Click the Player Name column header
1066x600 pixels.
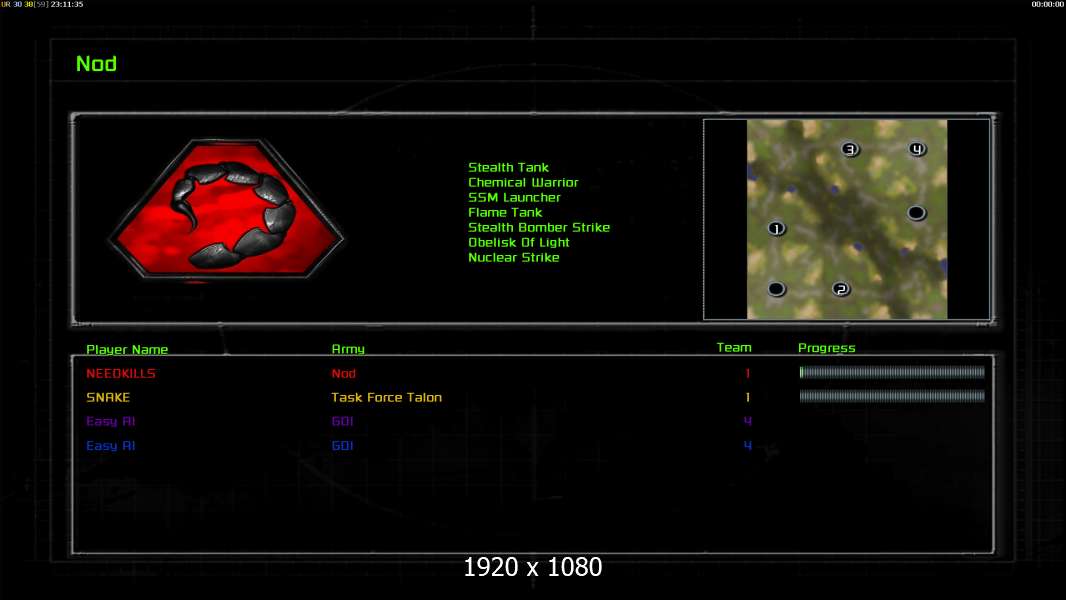pyautogui.click(x=126, y=349)
